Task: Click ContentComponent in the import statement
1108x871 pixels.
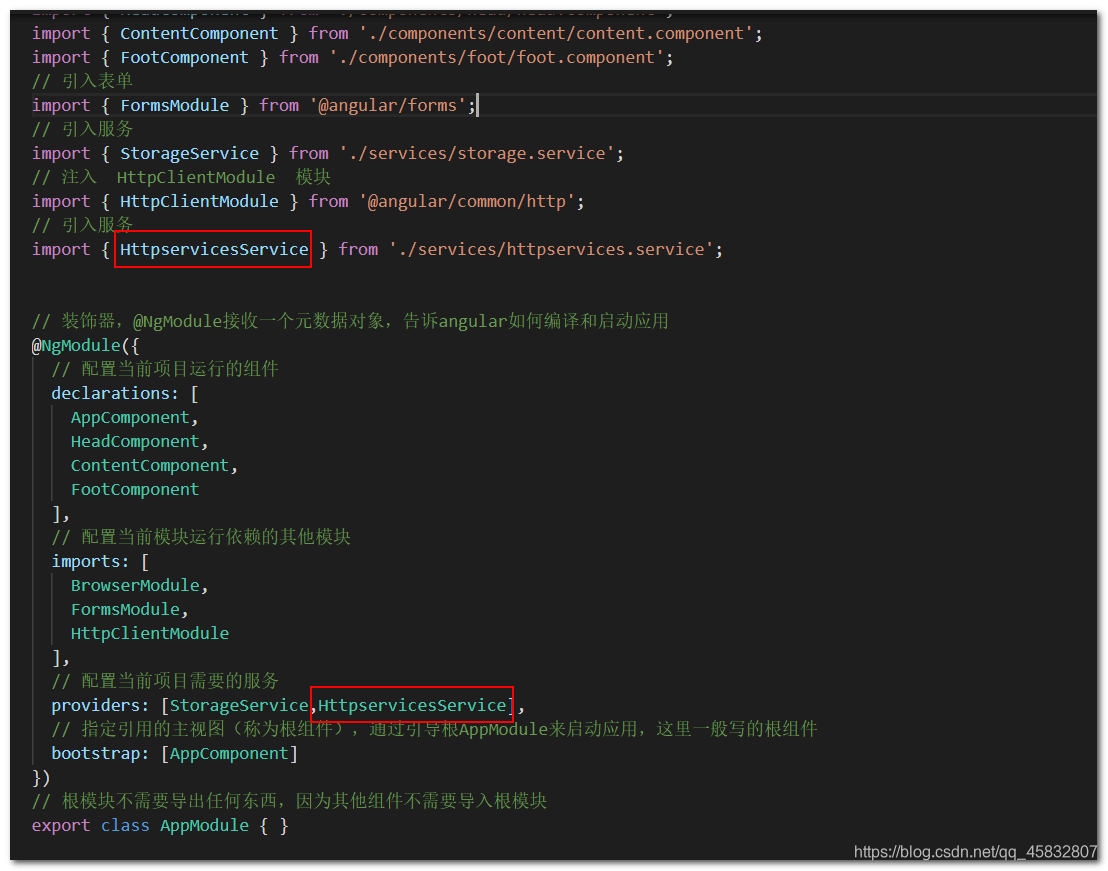Action: click(199, 33)
